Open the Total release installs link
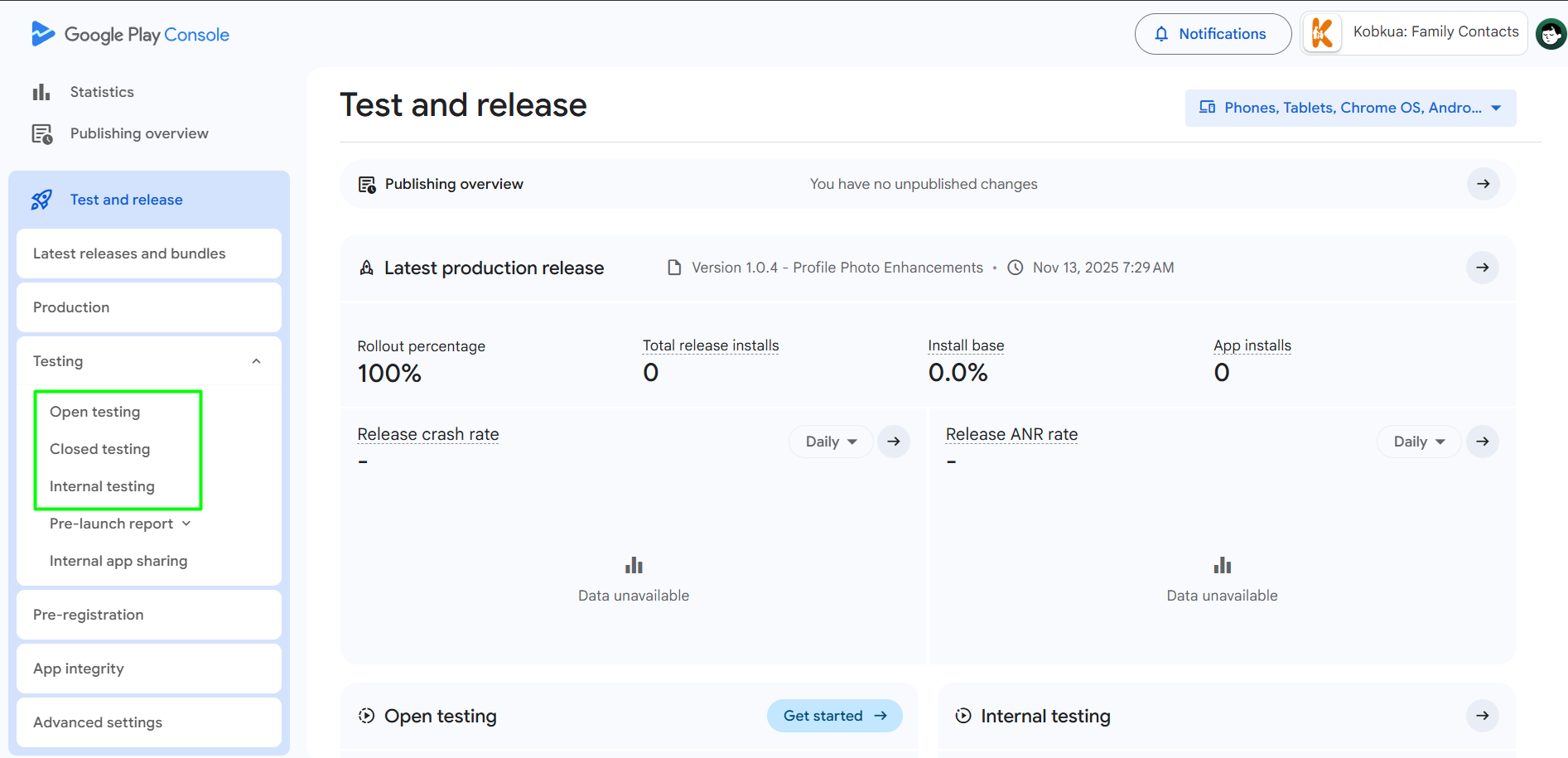The image size is (1568, 758). point(710,345)
